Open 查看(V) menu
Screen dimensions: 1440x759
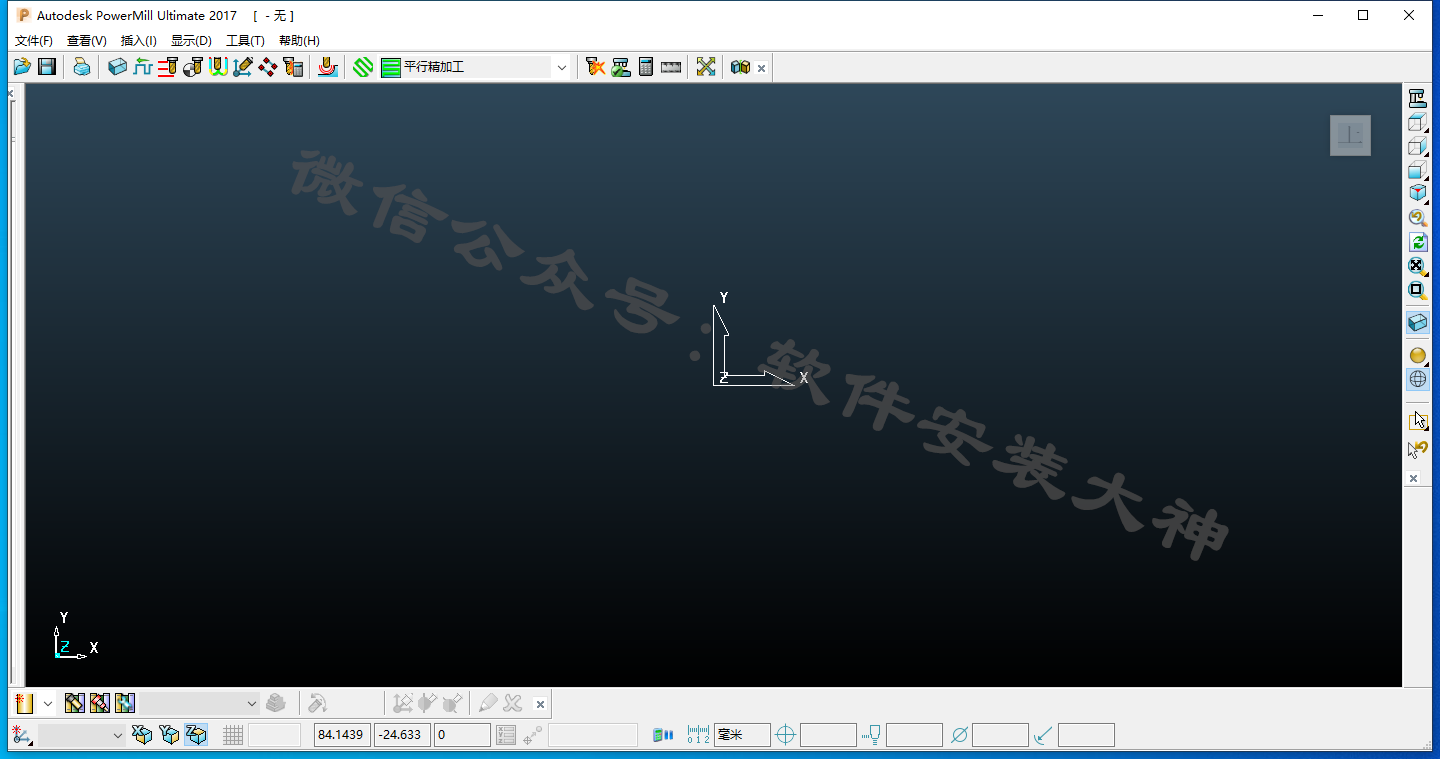pyautogui.click(x=87, y=41)
